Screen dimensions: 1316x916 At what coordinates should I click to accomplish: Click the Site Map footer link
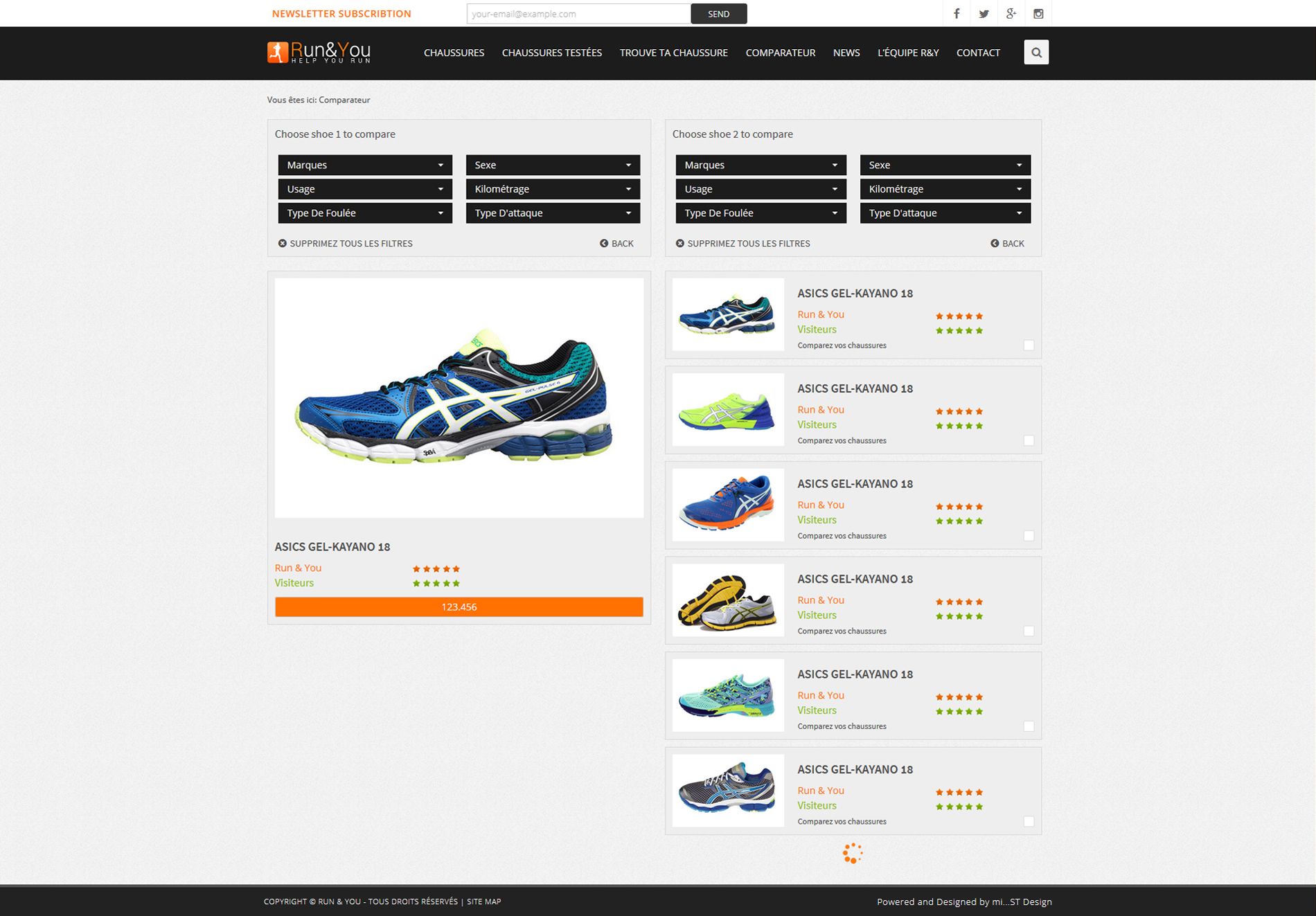(483, 901)
